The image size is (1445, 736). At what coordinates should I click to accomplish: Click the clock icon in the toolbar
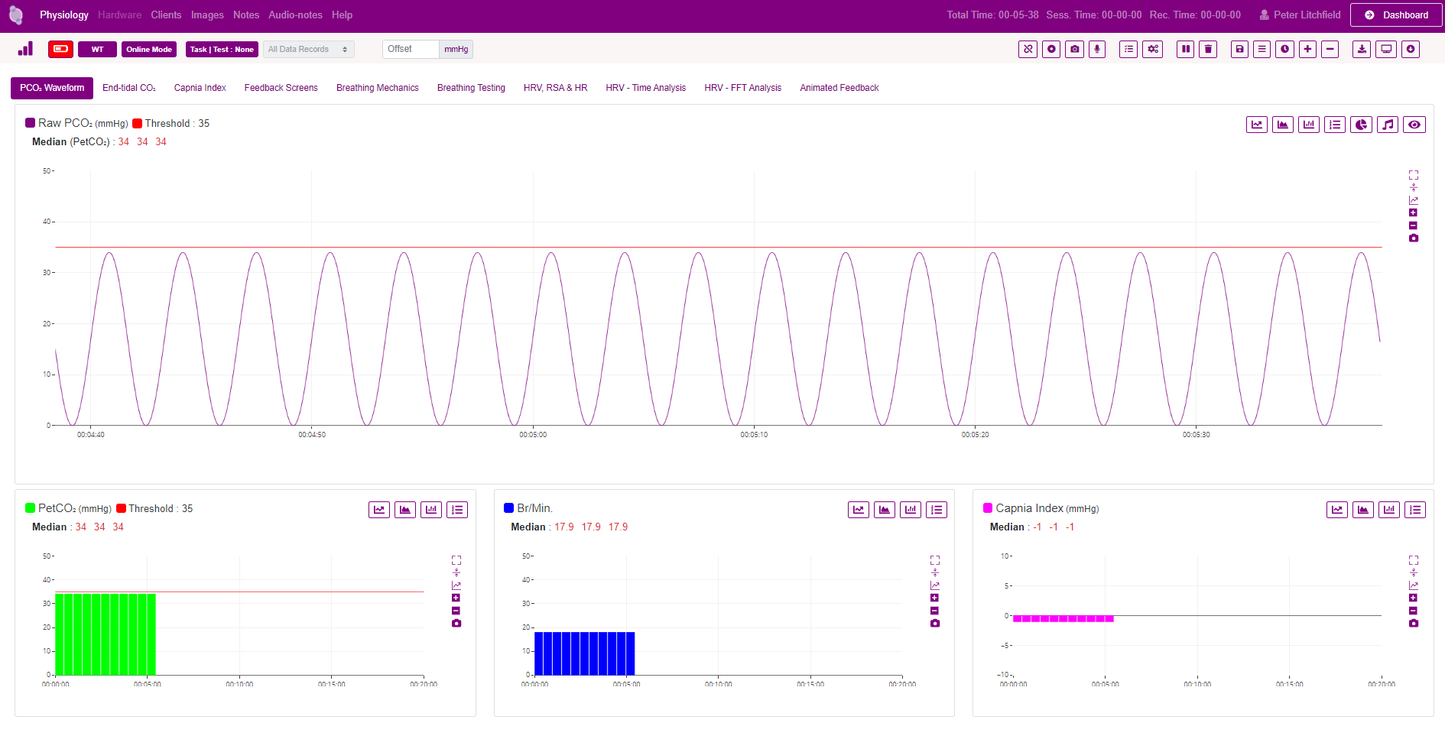(x=1284, y=49)
